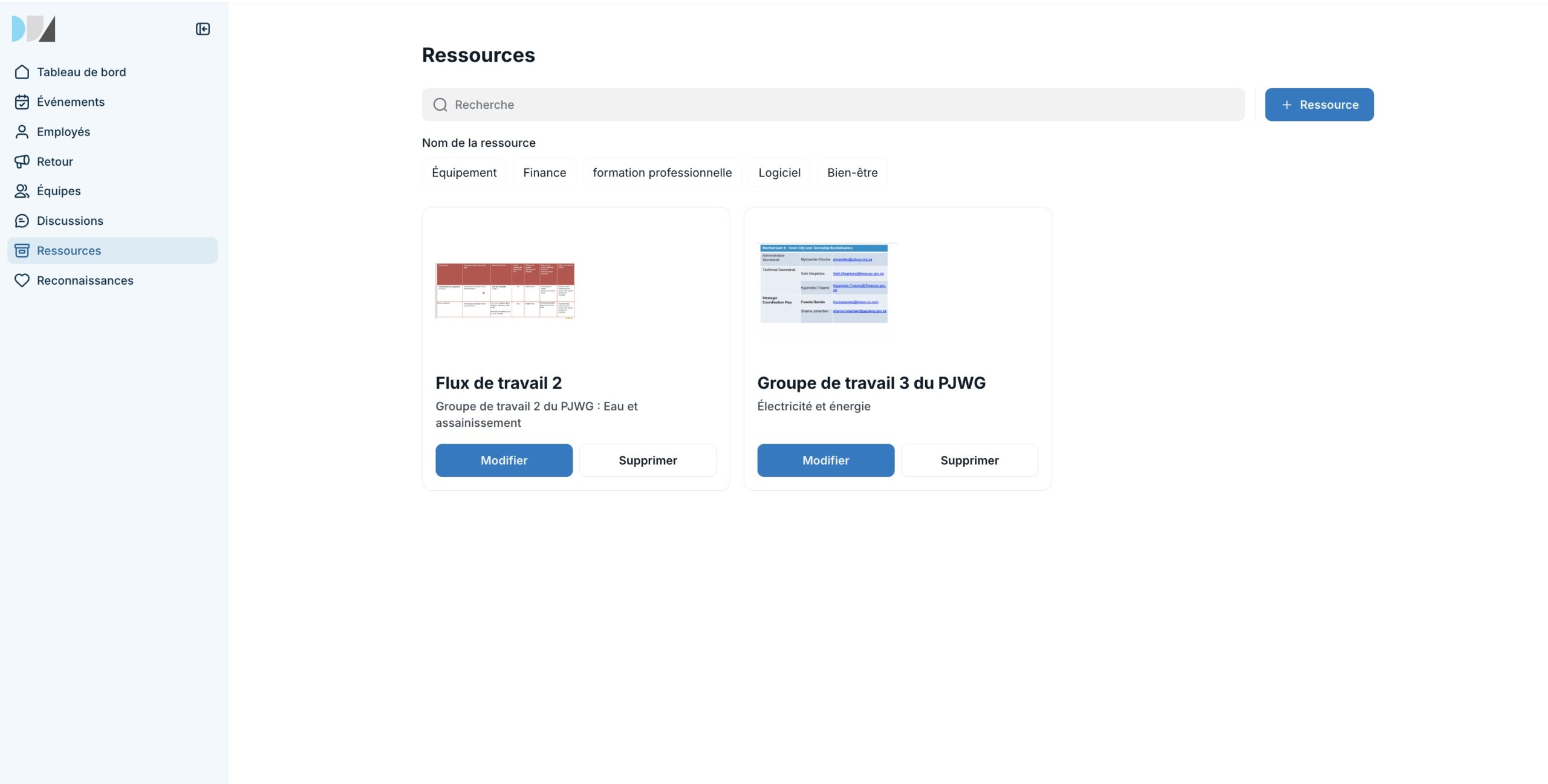Click the megaphone icon for Retour
Image resolution: width=1548 pixels, height=784 pixels.
tap(22, 161)
